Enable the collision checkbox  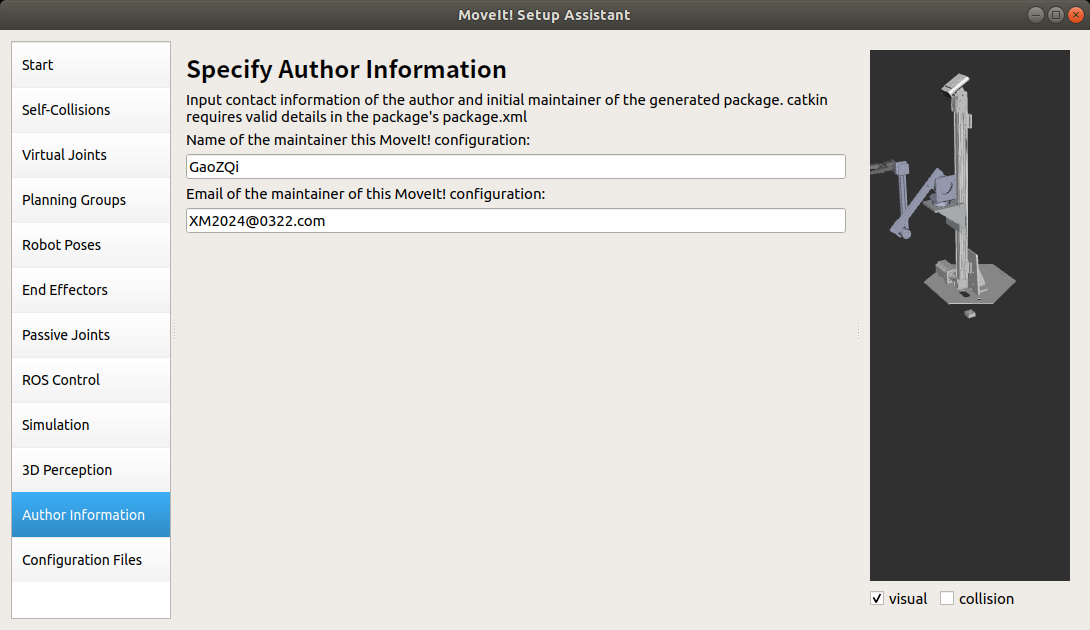(x=947, y=599)
